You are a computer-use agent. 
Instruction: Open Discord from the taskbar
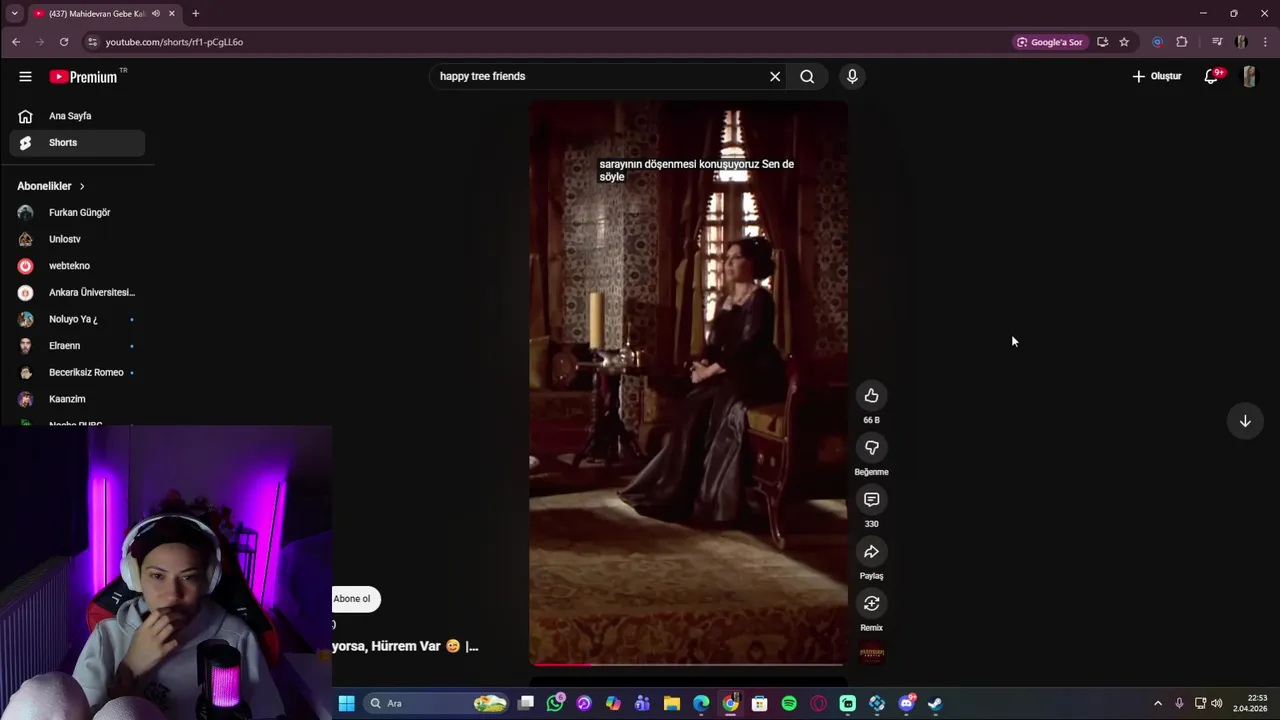coord(906,703)
